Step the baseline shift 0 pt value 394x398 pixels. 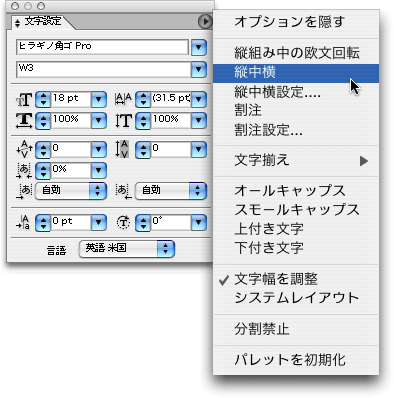43,222
